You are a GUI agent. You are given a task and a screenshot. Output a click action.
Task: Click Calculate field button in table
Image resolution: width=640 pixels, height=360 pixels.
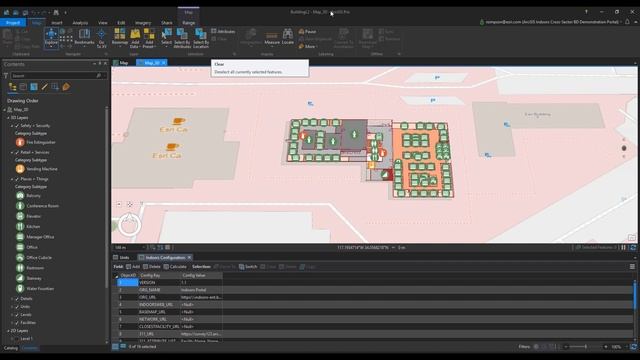coord(175,267)
